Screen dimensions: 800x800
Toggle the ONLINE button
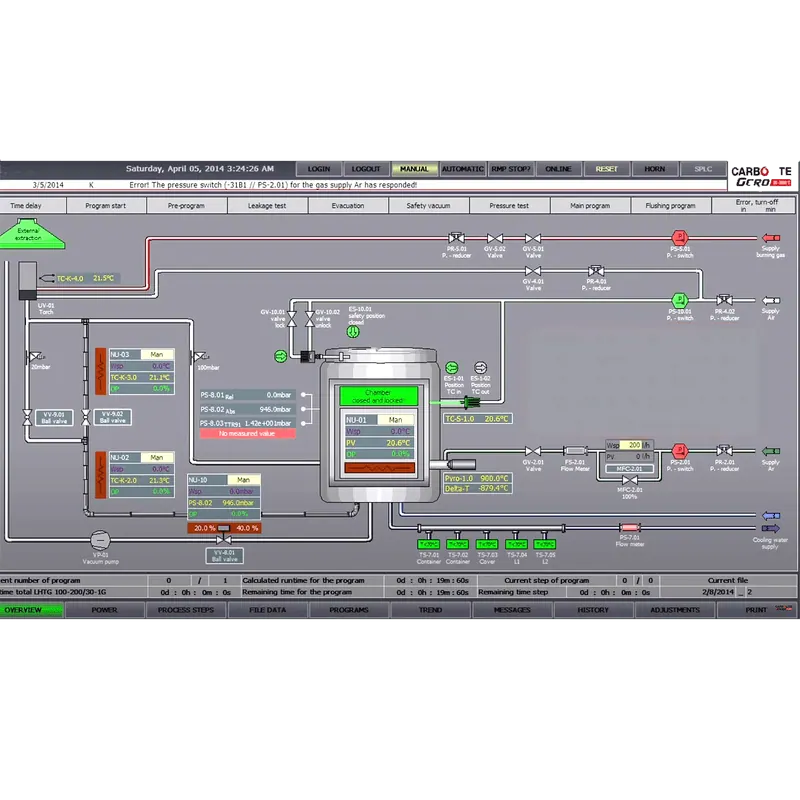[558, 169]
